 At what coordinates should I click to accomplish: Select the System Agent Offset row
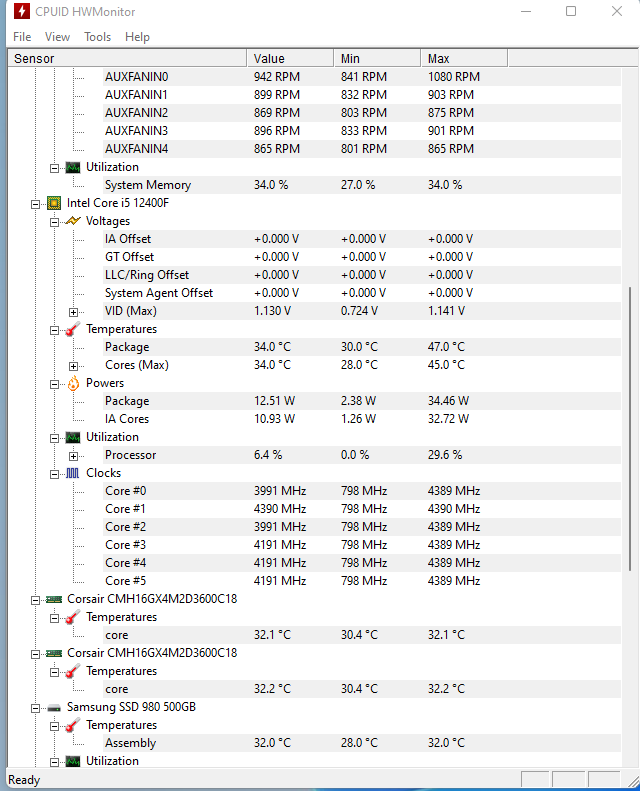coord(362,293)
